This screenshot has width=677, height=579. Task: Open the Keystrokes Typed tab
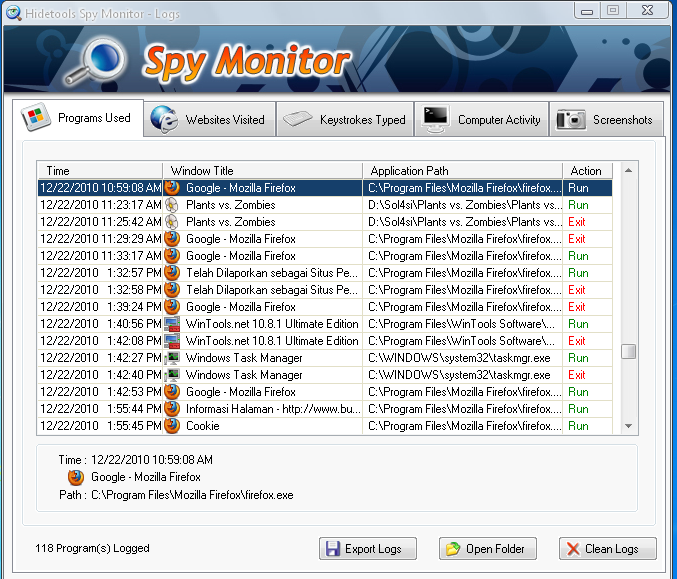point(345,119)
